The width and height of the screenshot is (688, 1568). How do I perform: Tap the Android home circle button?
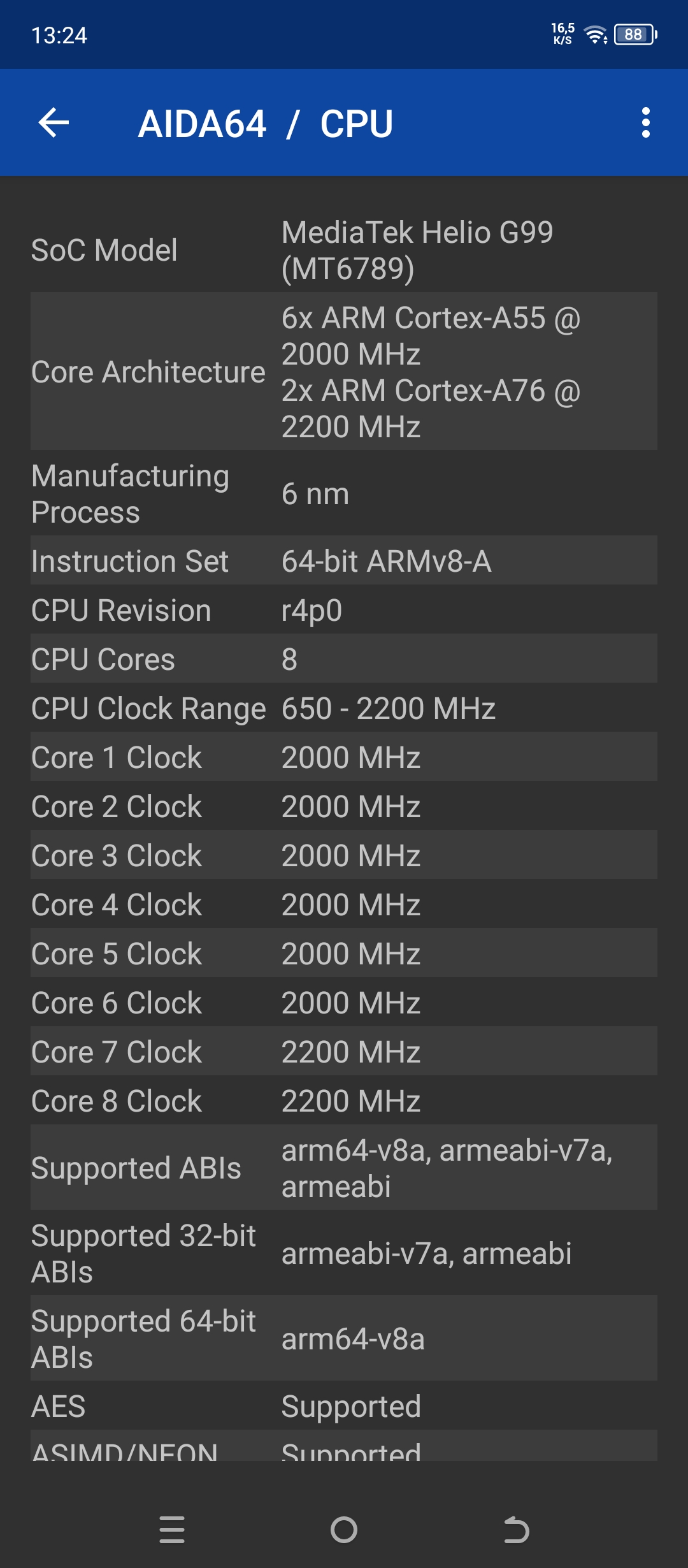[x=344, y=1530]
